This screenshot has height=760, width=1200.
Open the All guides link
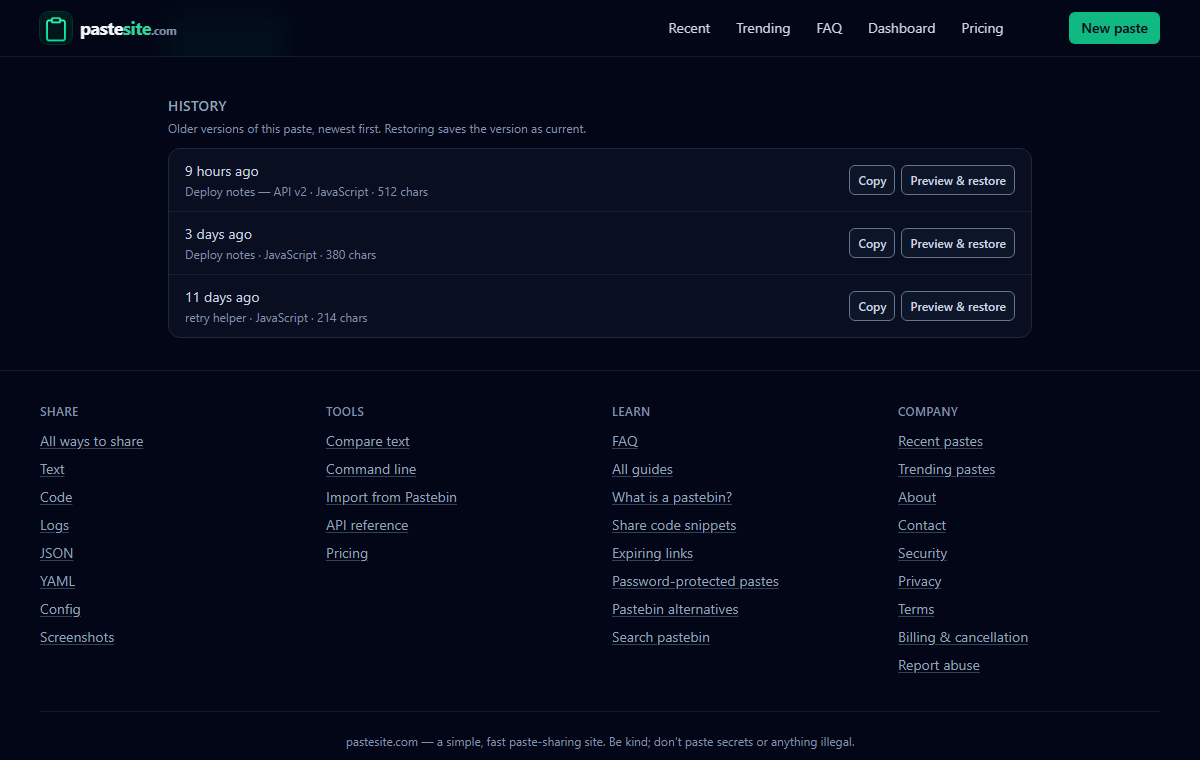(642, 470)
